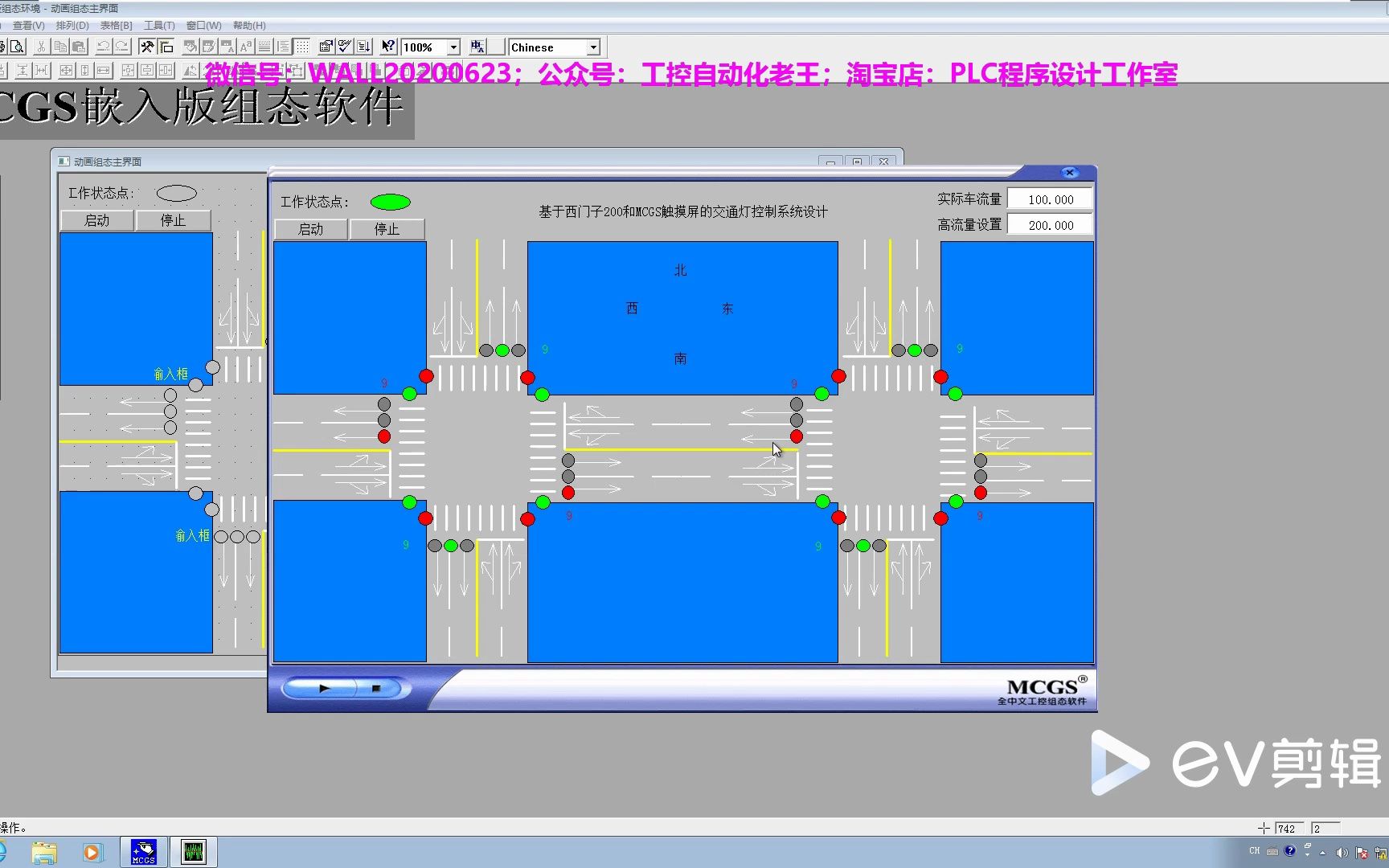
Task: Click the Cut scissors icon
Action: (x=41, y=47)
